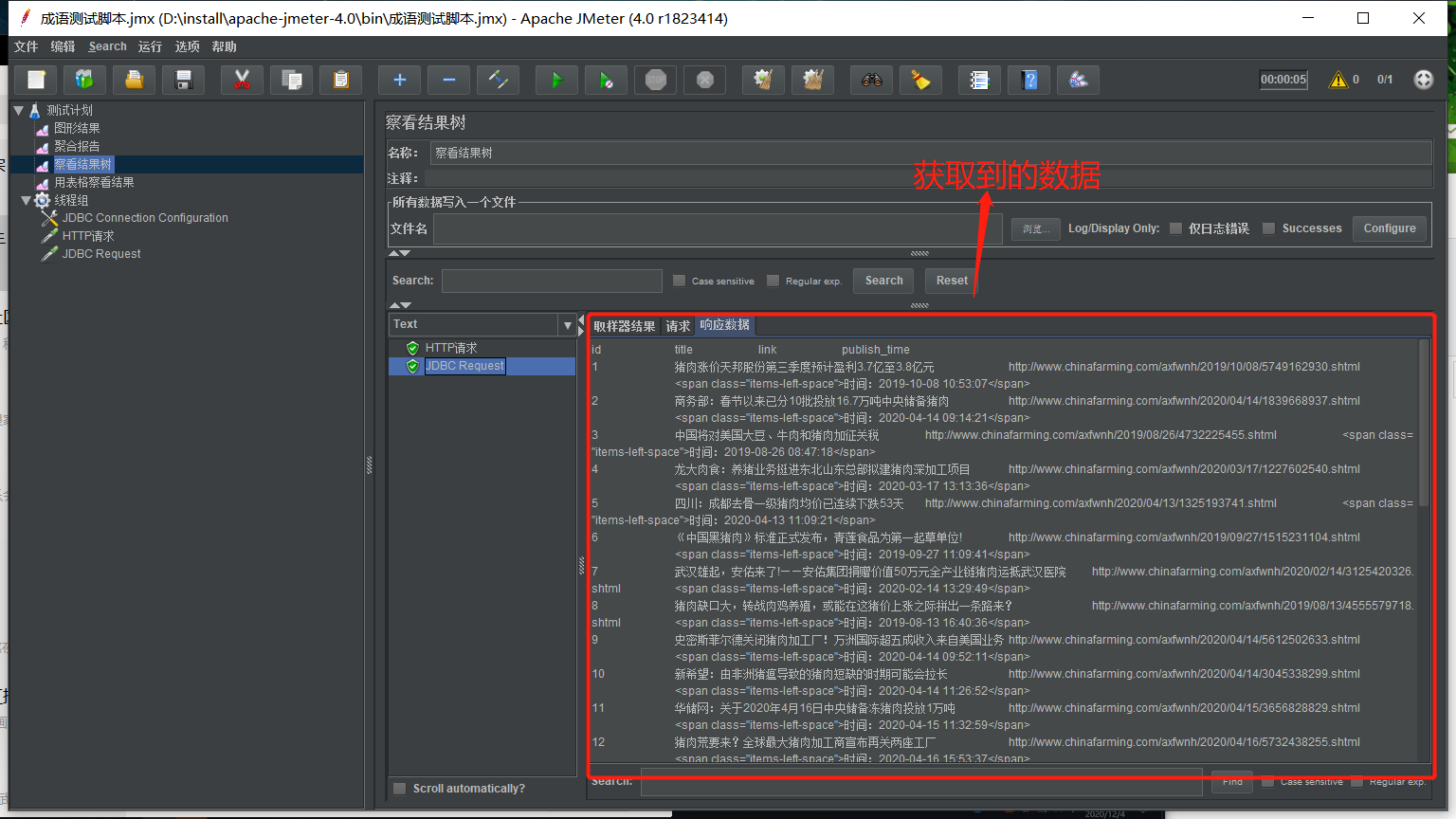The image size is (1456, 819).
Task: Open the Templates toolbar icon
Action: coord(85,80)
